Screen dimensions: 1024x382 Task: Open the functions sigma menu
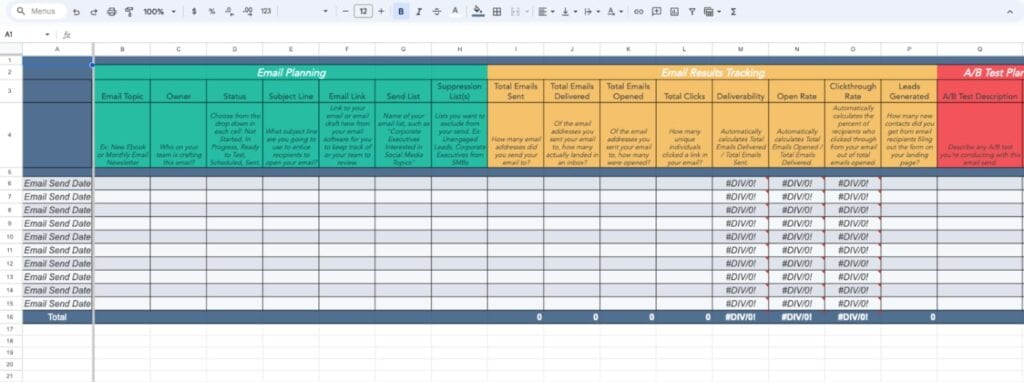(x=733, y=12)
